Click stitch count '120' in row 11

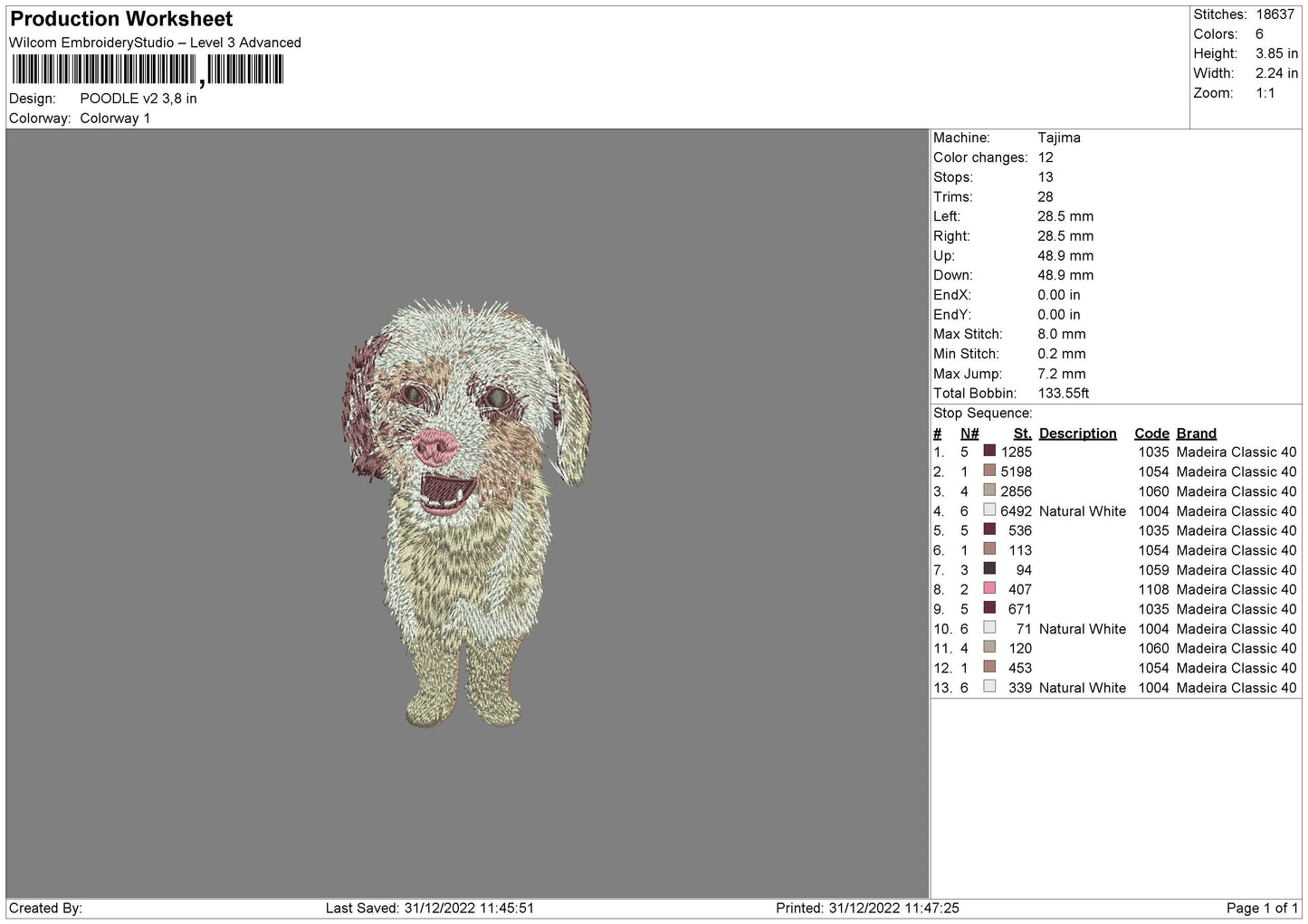(1020, 648)
